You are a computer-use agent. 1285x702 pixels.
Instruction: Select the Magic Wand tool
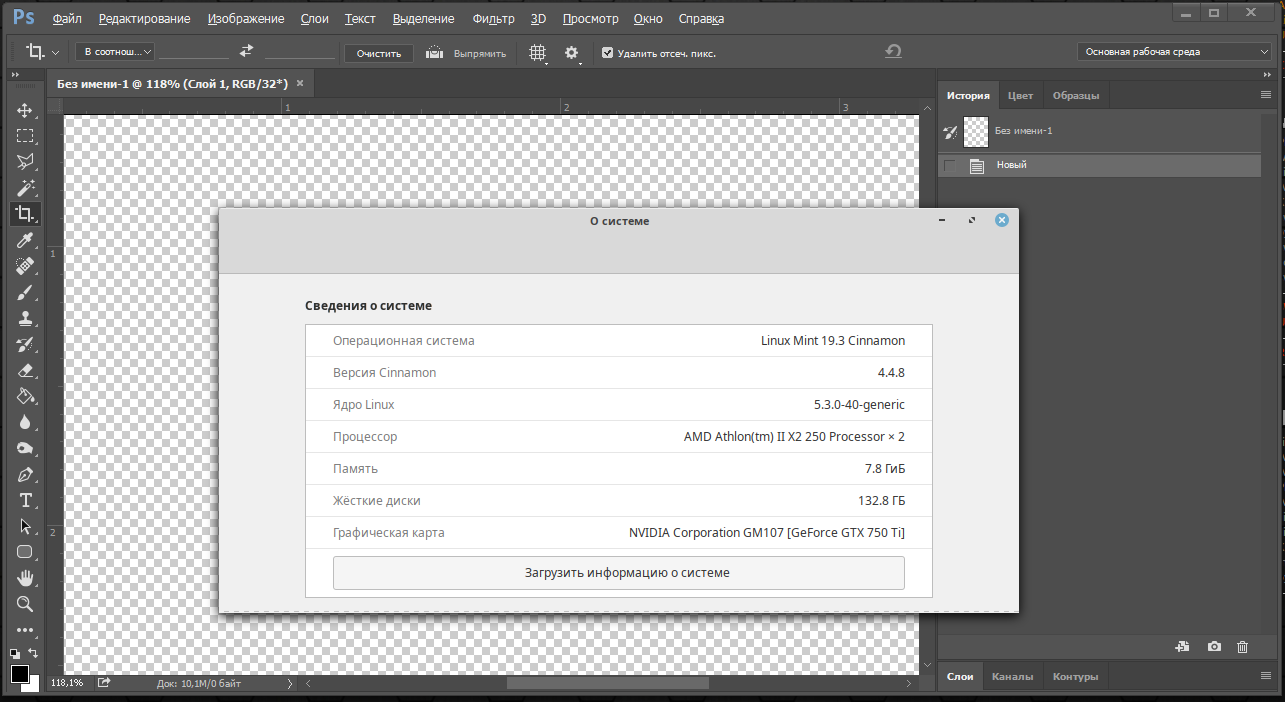pyautogui.click(x=25, y=188)
